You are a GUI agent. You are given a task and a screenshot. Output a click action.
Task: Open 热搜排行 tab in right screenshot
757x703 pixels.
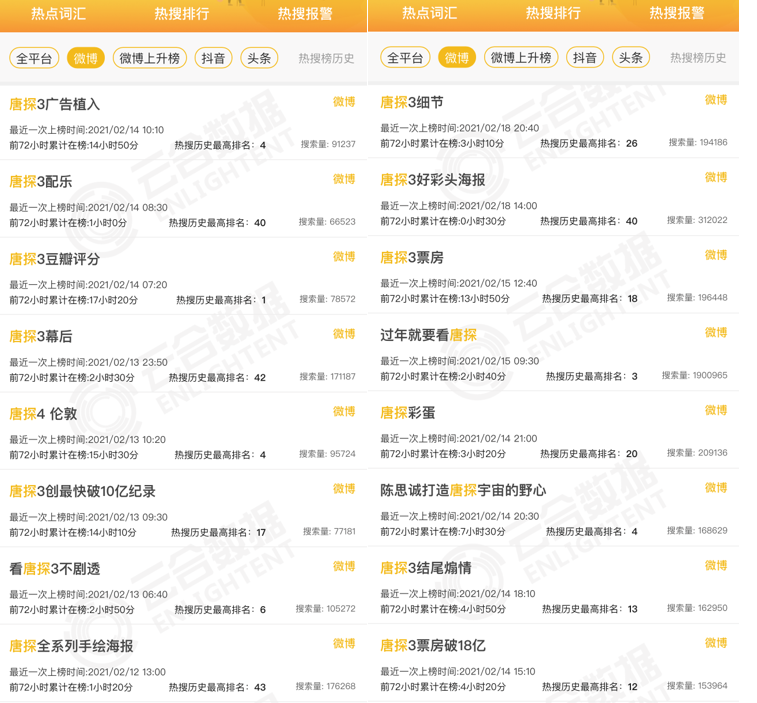(x=553, y=13)
